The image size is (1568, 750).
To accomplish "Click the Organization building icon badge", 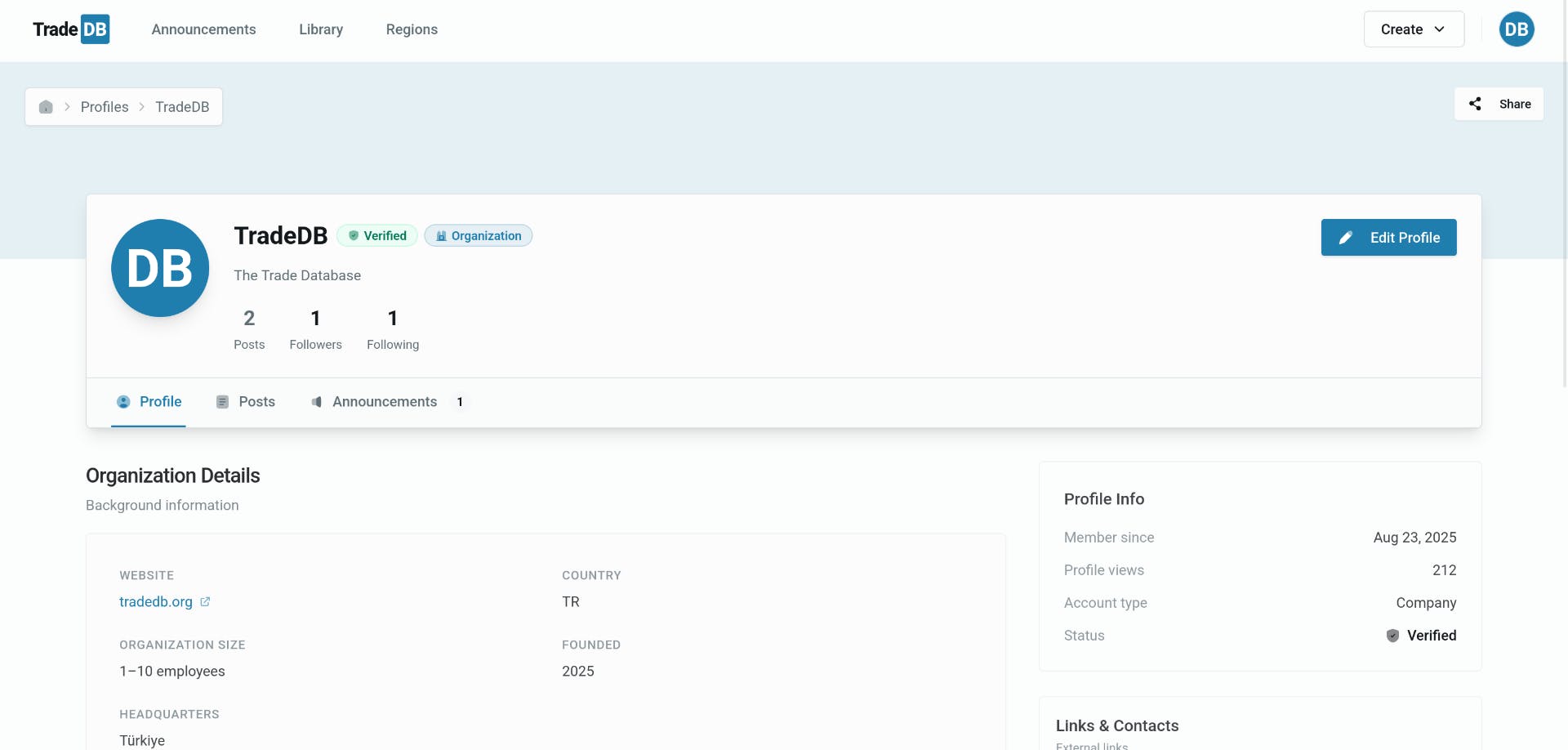I will click(441, 236).
